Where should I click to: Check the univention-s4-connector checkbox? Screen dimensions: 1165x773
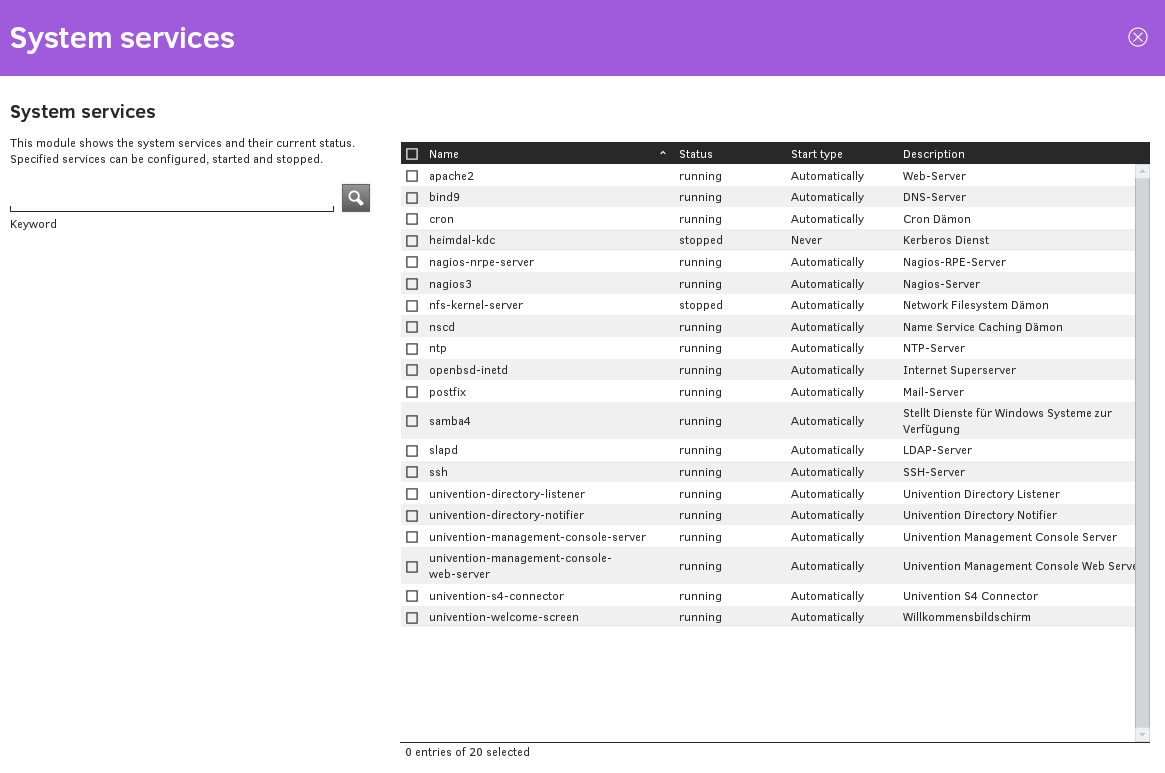[x=412, y=597]
